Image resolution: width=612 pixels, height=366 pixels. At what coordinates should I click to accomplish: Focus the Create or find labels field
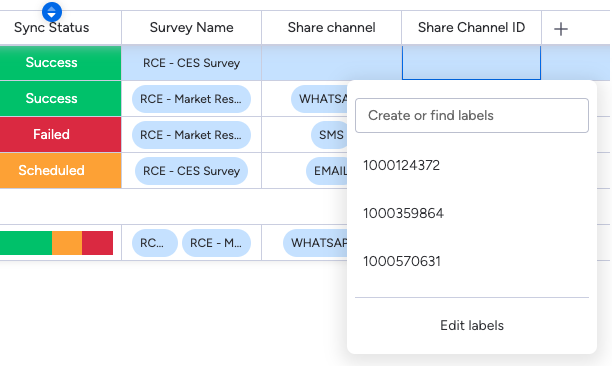[471, 115]
